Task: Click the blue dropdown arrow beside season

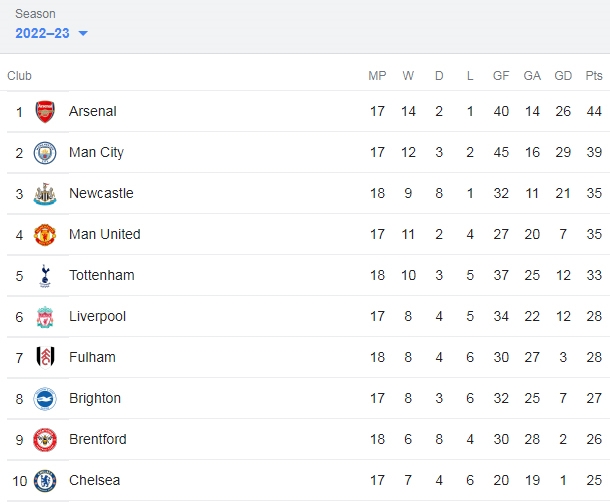Action: click(x=83, y=33)
